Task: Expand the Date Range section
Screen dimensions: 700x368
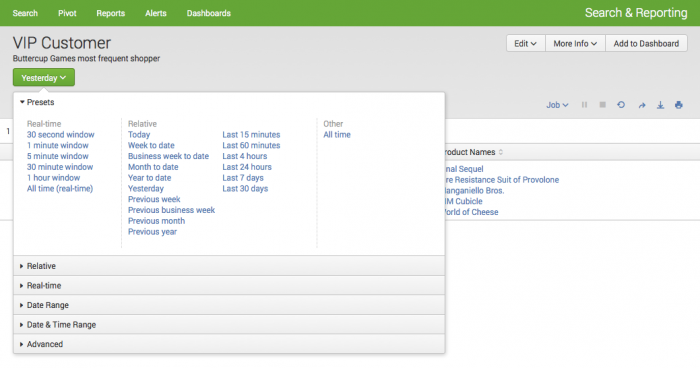Action: pyautogui.click(x=229, y=305)
